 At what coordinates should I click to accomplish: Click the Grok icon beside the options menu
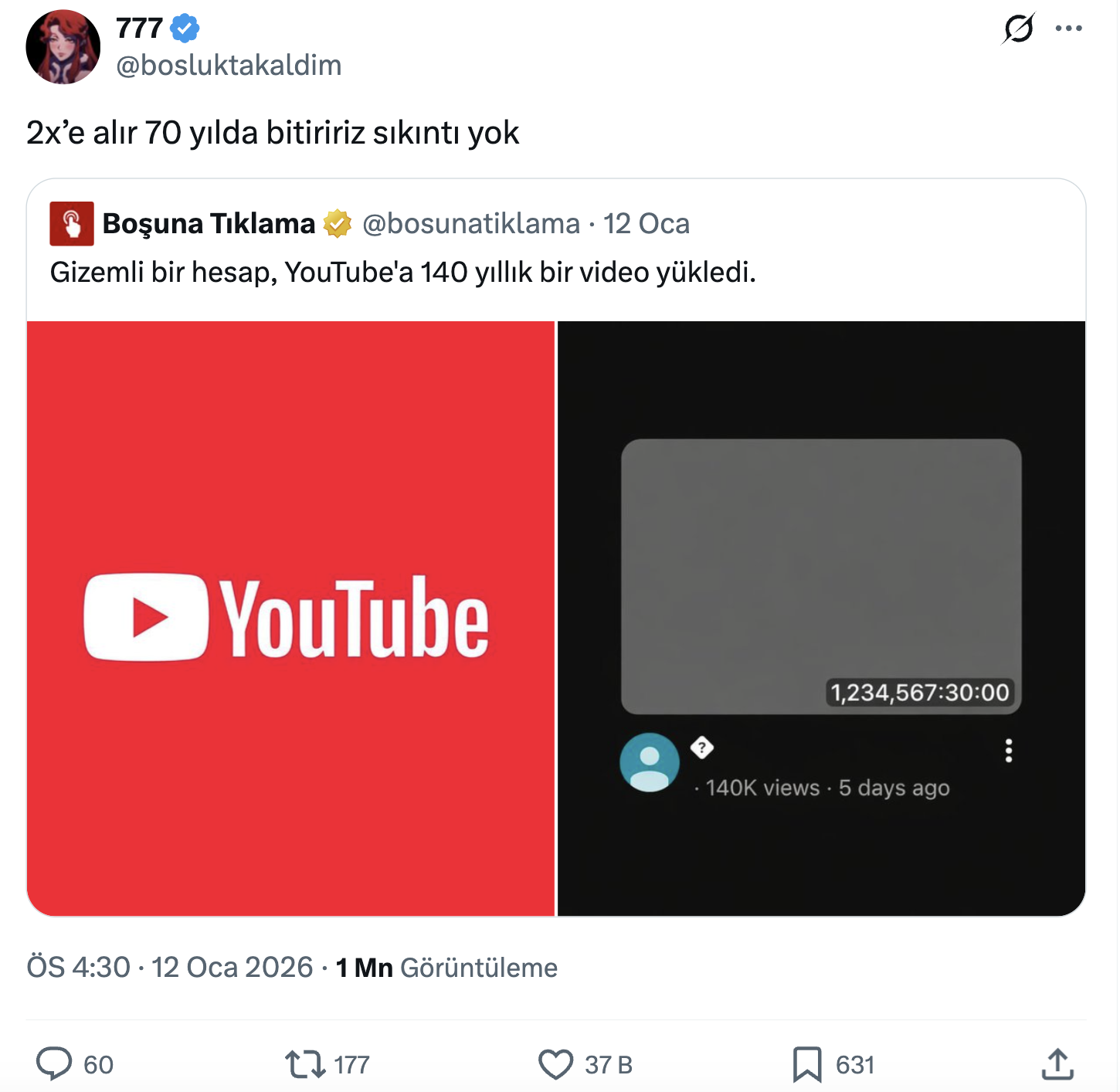tap(1018, 29)
